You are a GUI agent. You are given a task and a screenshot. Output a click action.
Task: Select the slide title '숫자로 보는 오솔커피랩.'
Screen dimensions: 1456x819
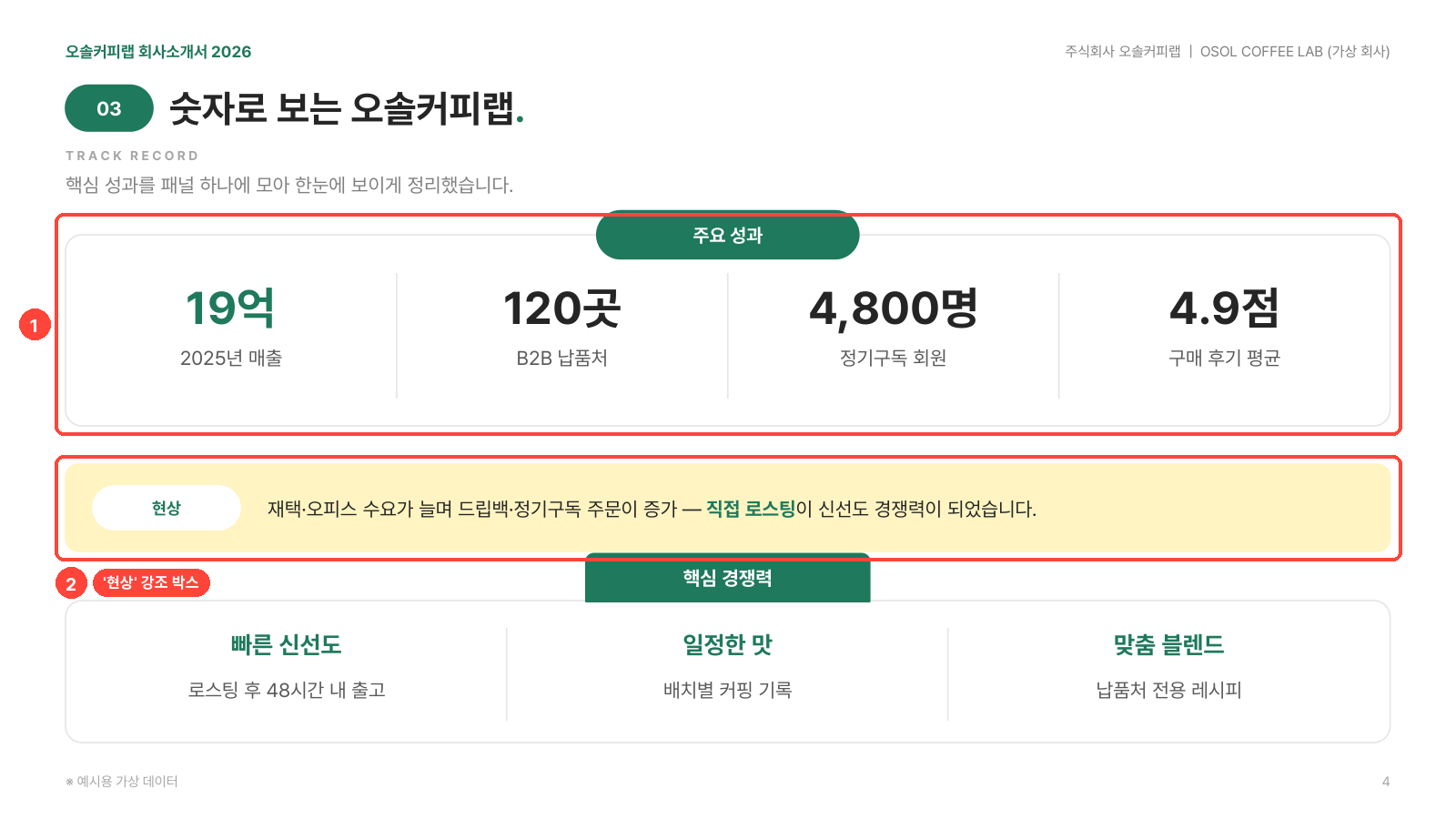pyautogui.click(x=347, y=108)
